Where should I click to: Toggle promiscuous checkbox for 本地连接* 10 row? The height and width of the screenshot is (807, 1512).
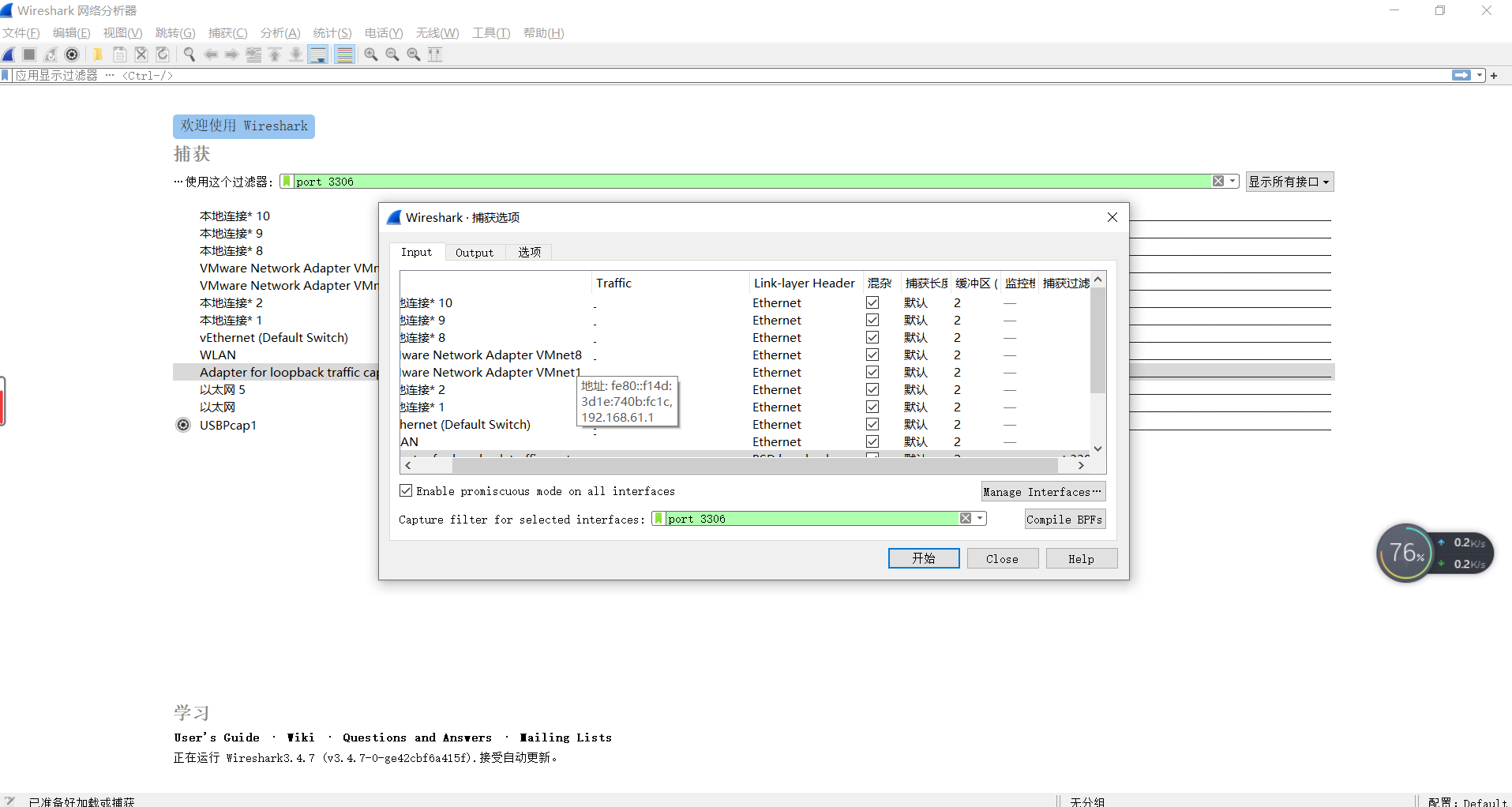pyautogui.click(x=872, y=302)
